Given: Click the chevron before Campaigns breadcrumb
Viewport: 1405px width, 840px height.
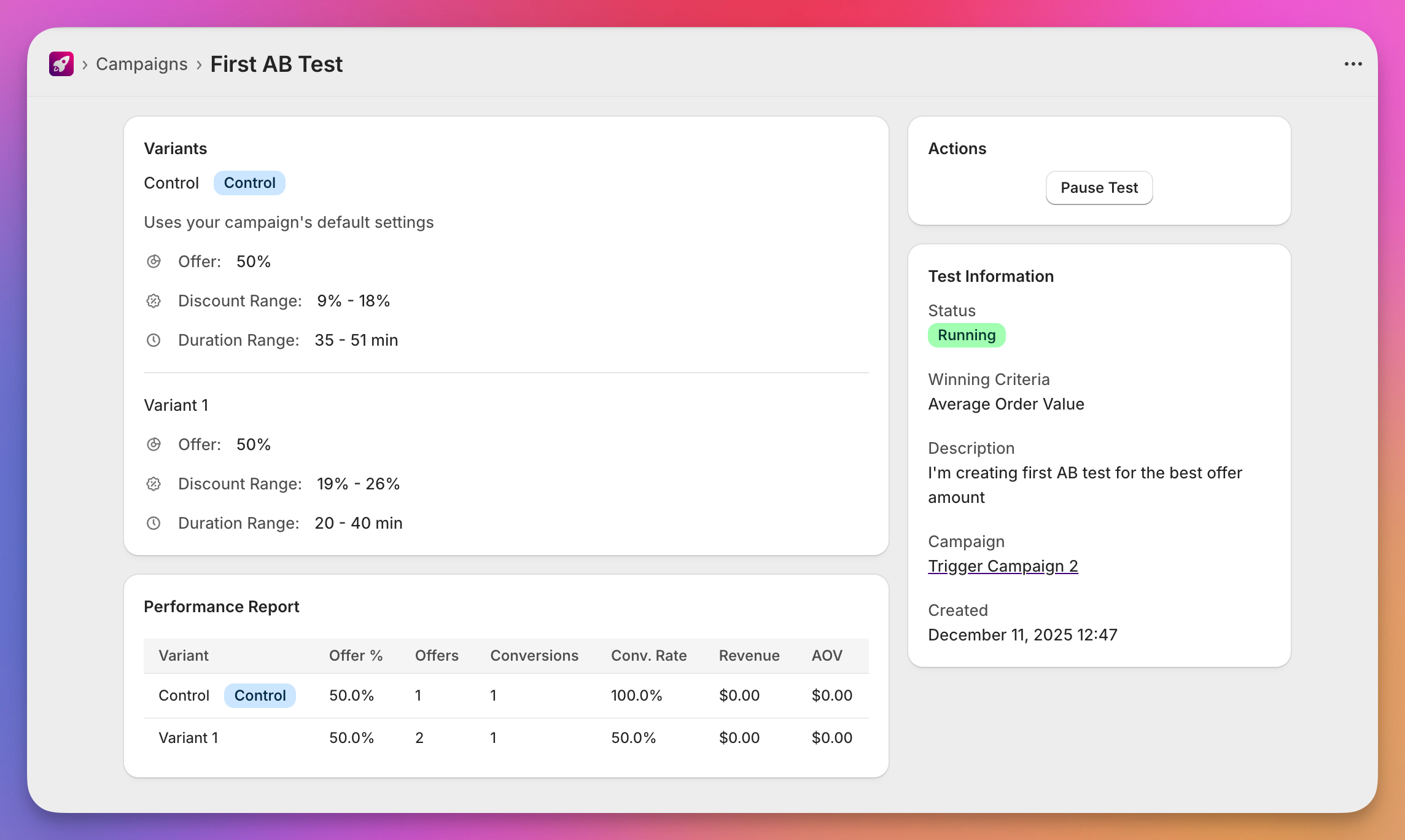Looking at the screenshot, I should click(x=85, y=64).
